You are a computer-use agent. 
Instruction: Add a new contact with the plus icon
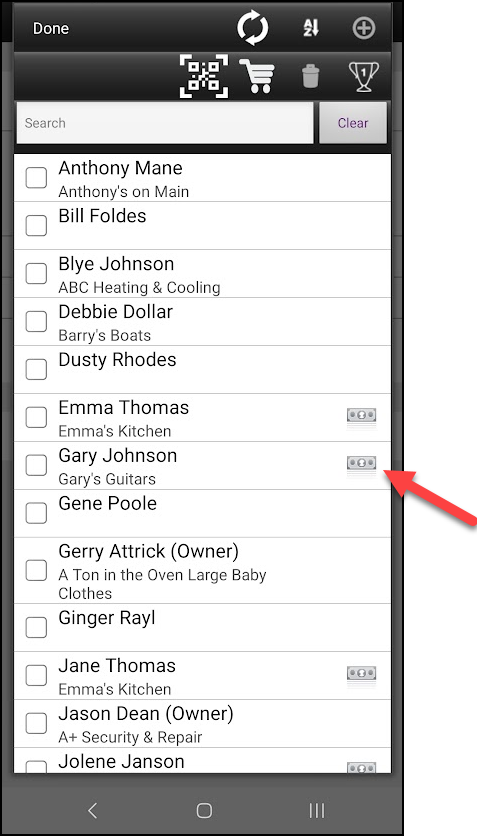(364, 28)
